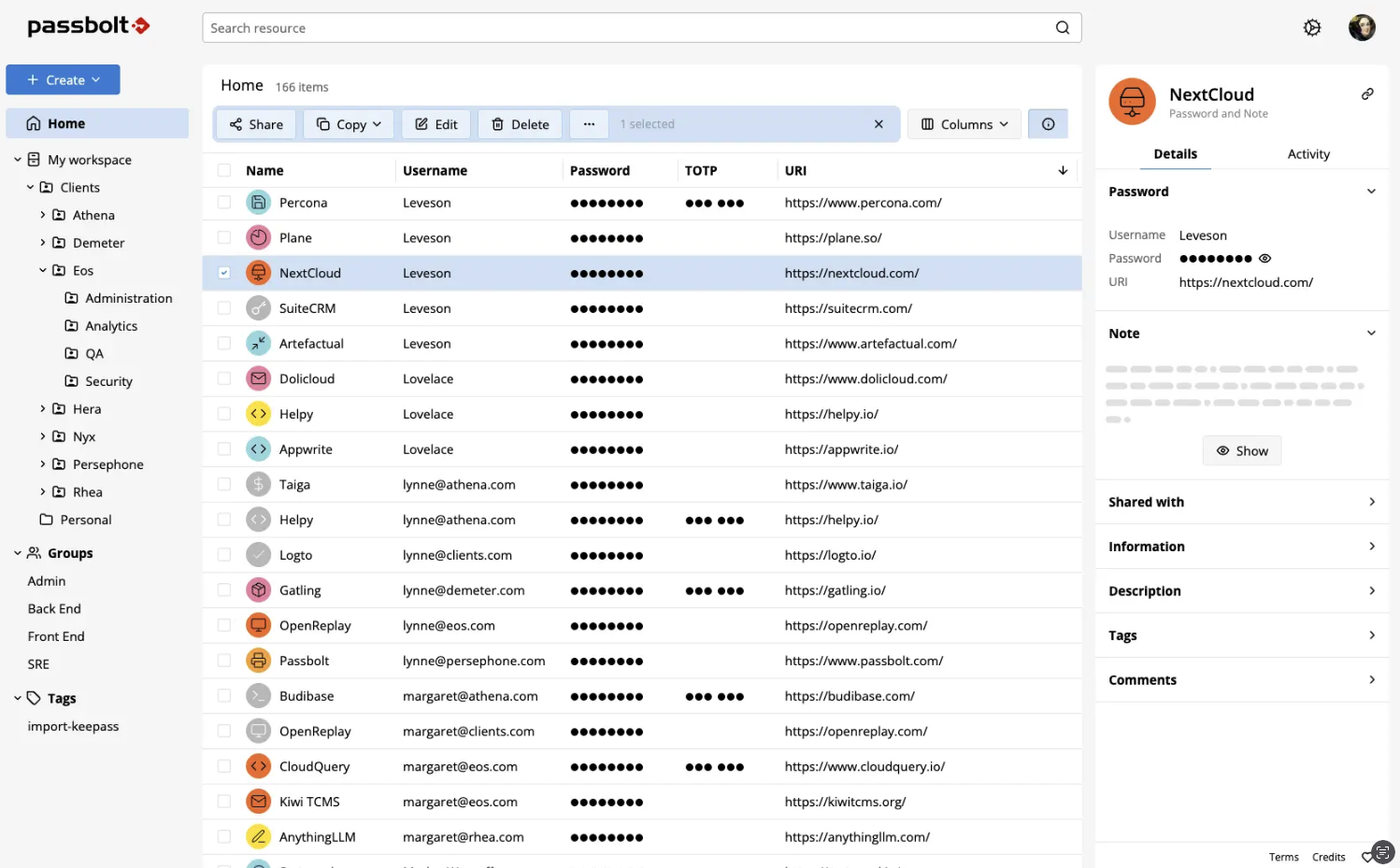Click the Percona resource icon
This screenshot has width=1400, height=868.
point(259,203)
